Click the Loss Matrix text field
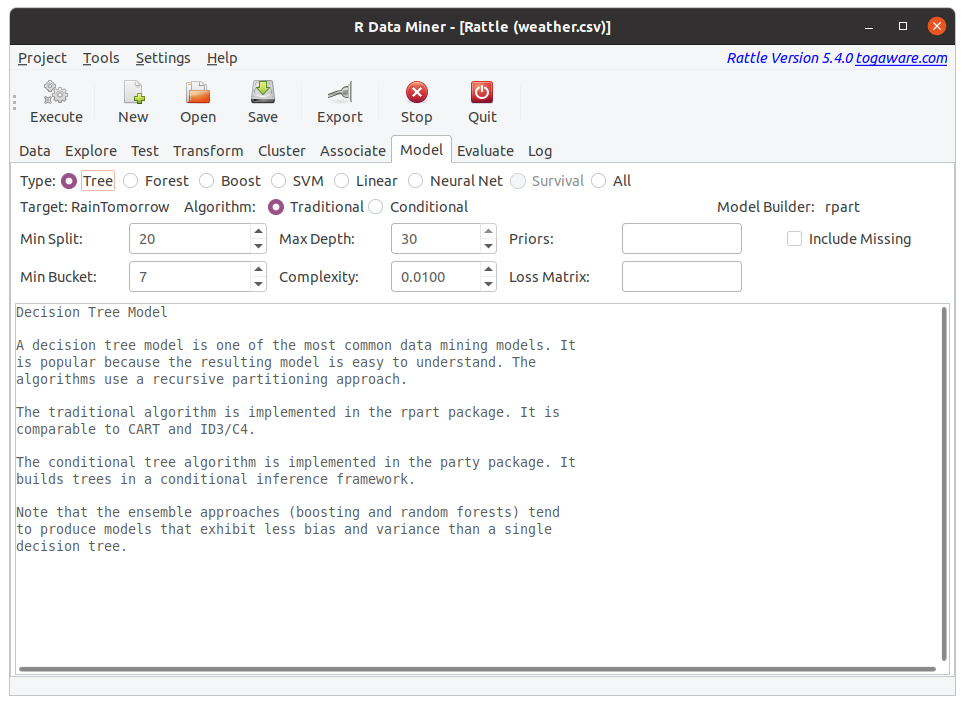This screenshot has width=965, height=705. coord(682,277)
